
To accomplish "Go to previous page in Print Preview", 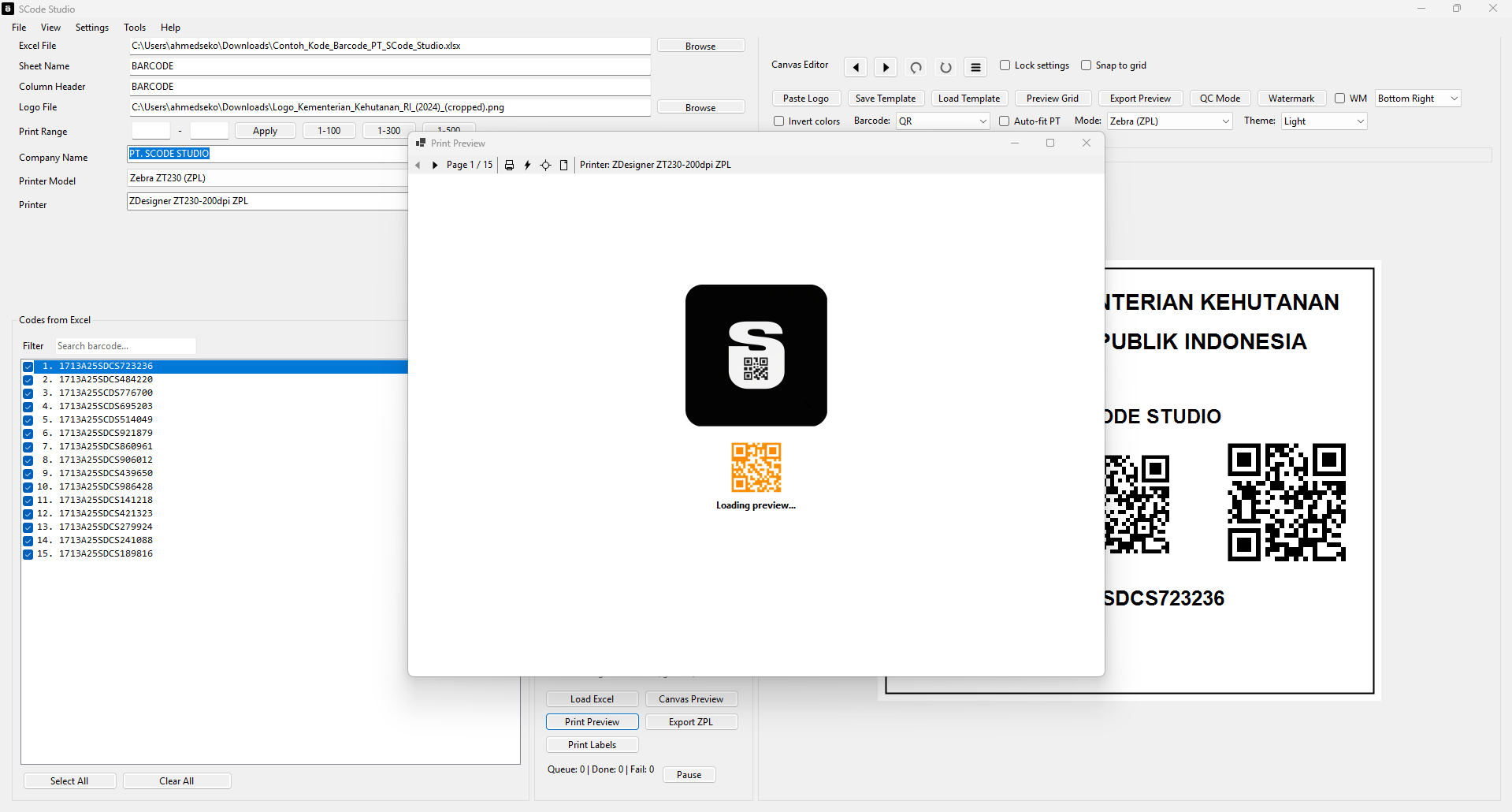I will (x=418, y=165).
